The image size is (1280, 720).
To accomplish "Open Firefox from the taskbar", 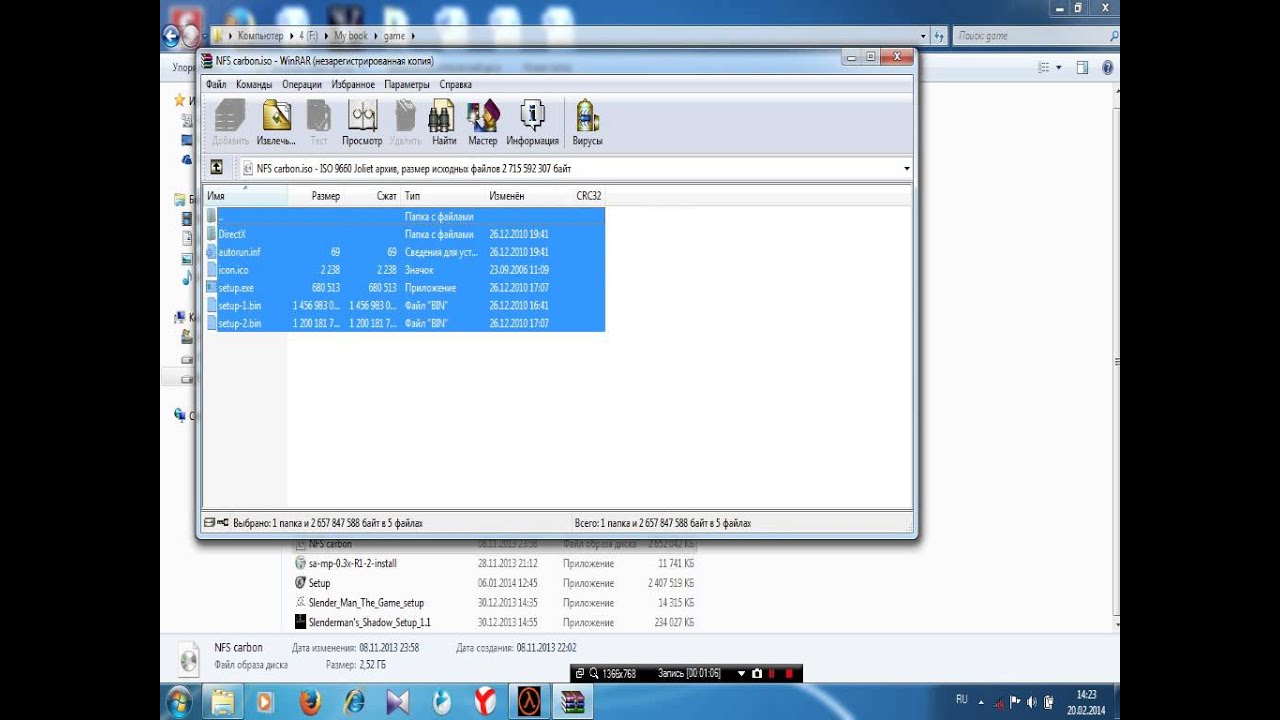I will pyautogui.click(x=309, y=702).
